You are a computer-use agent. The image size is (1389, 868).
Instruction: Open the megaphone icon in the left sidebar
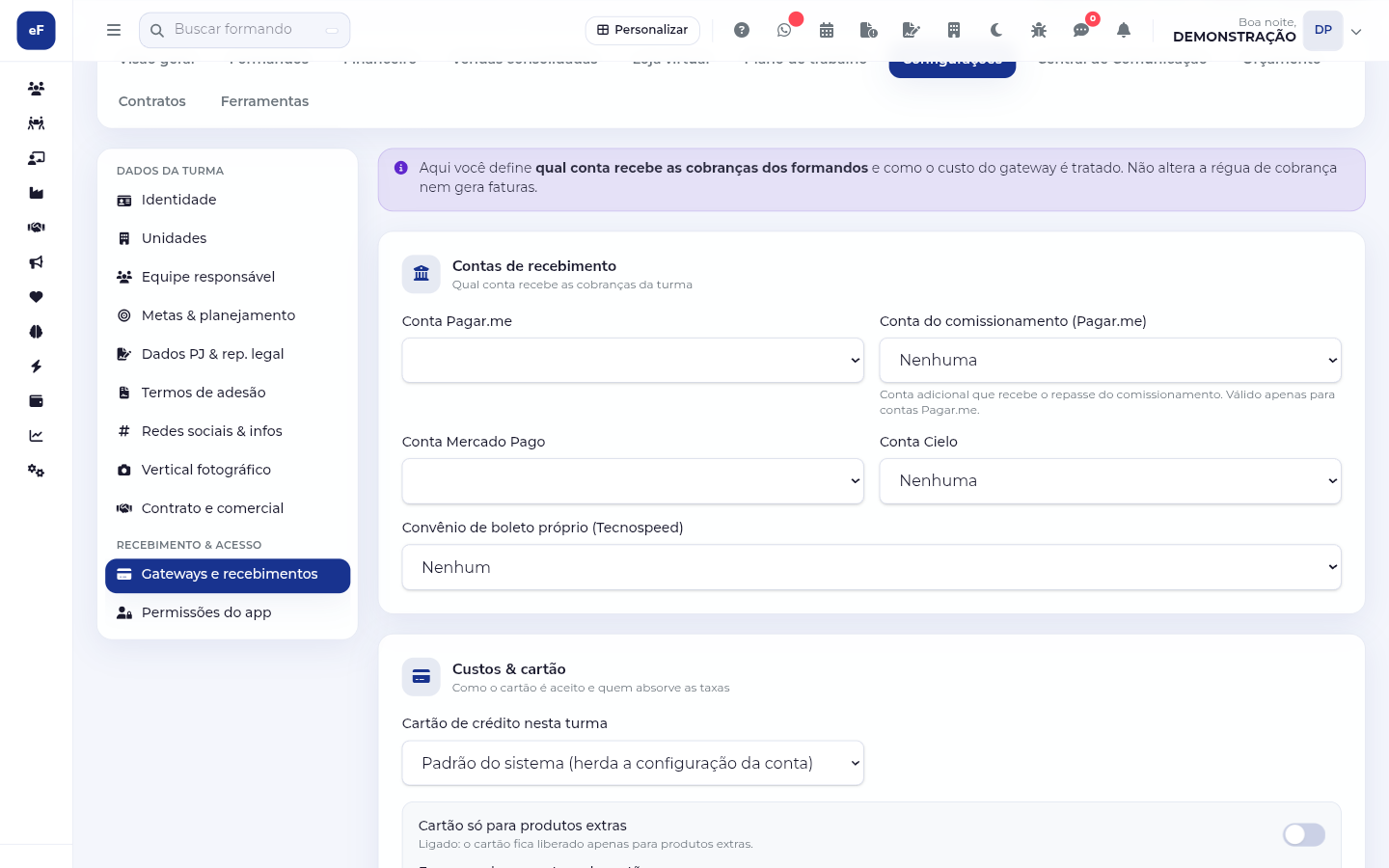tap(36, 262)
